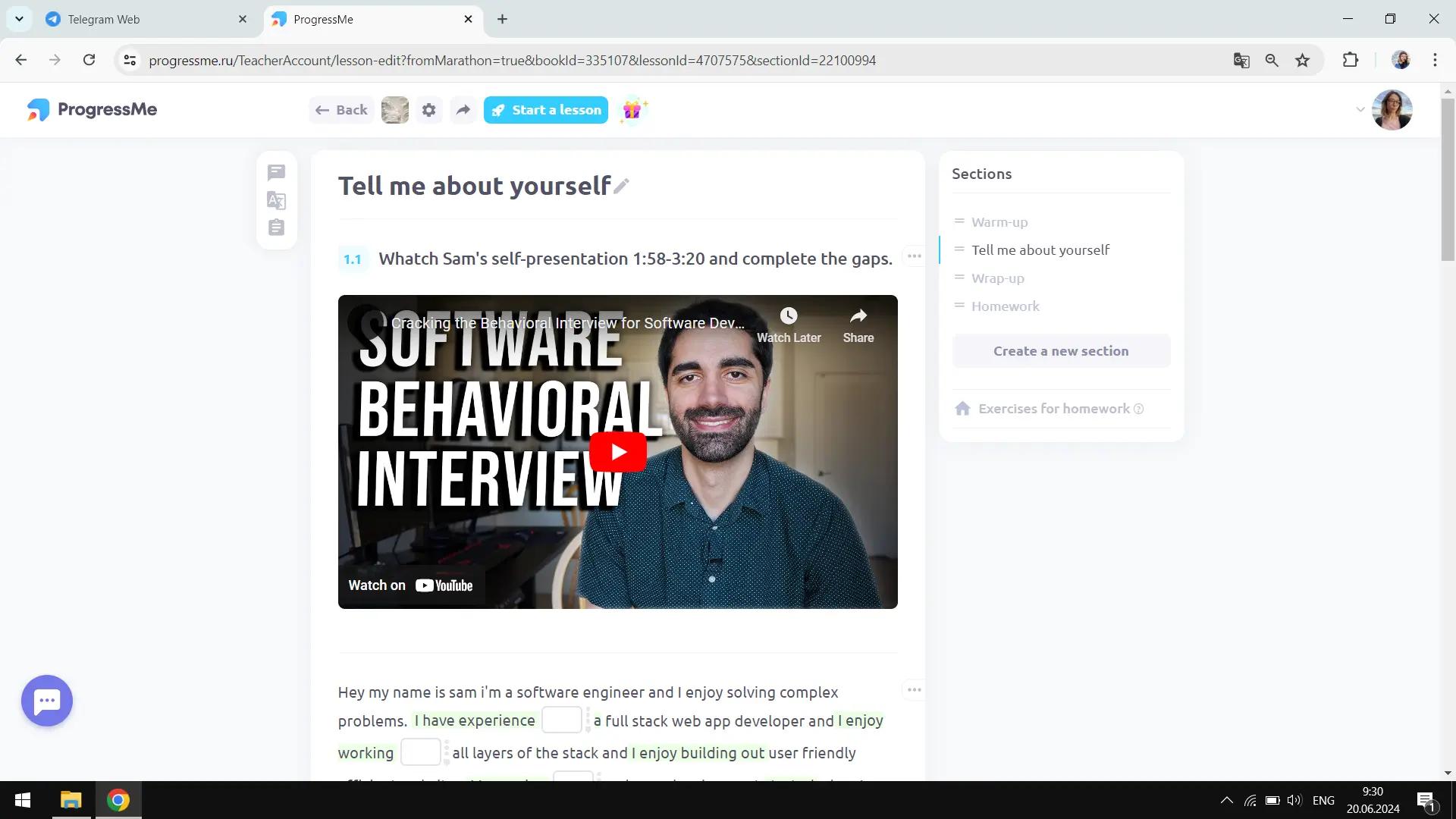Click the Back navigation arrow icon
The image size is (1456, 819).
(x=322, y=109)
